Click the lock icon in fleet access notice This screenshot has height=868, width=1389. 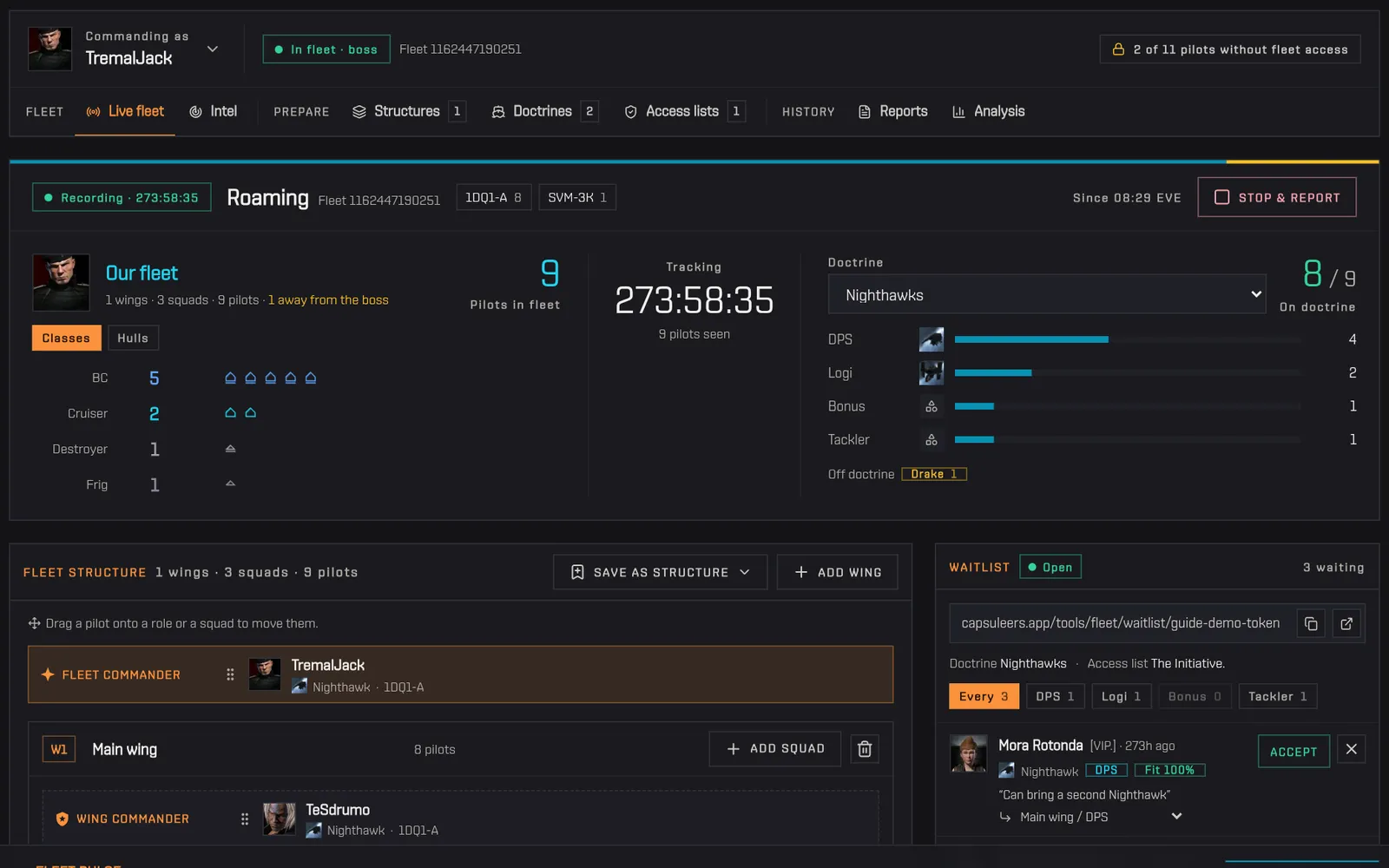1118,49
